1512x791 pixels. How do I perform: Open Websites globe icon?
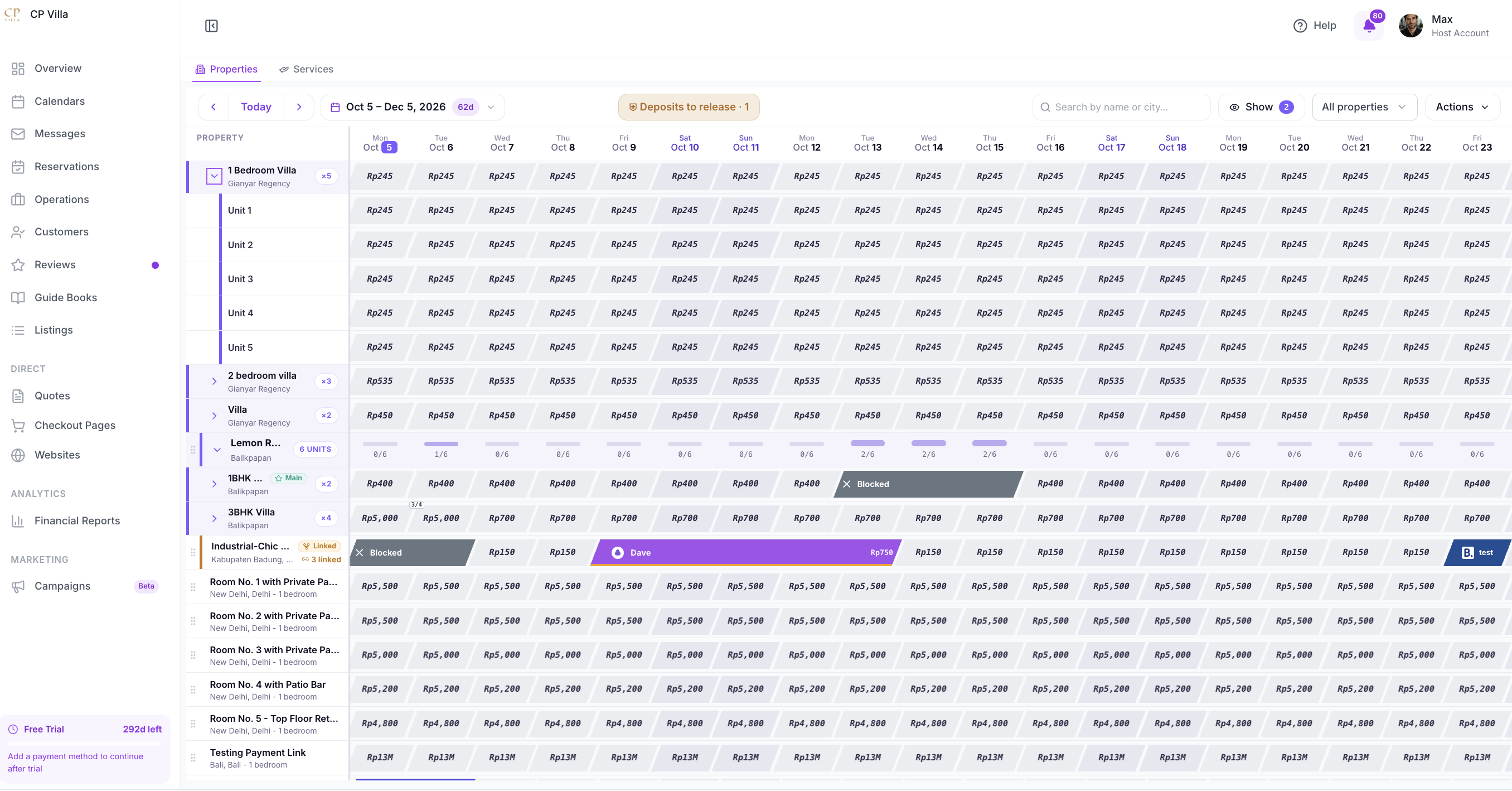(18, 455)
